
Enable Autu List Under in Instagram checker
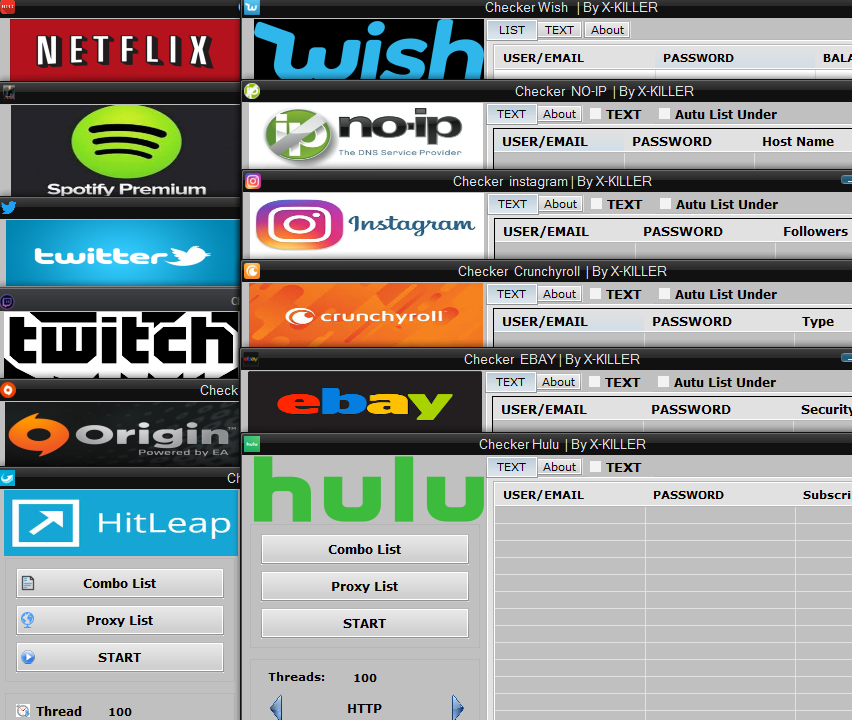coord(665,204)
